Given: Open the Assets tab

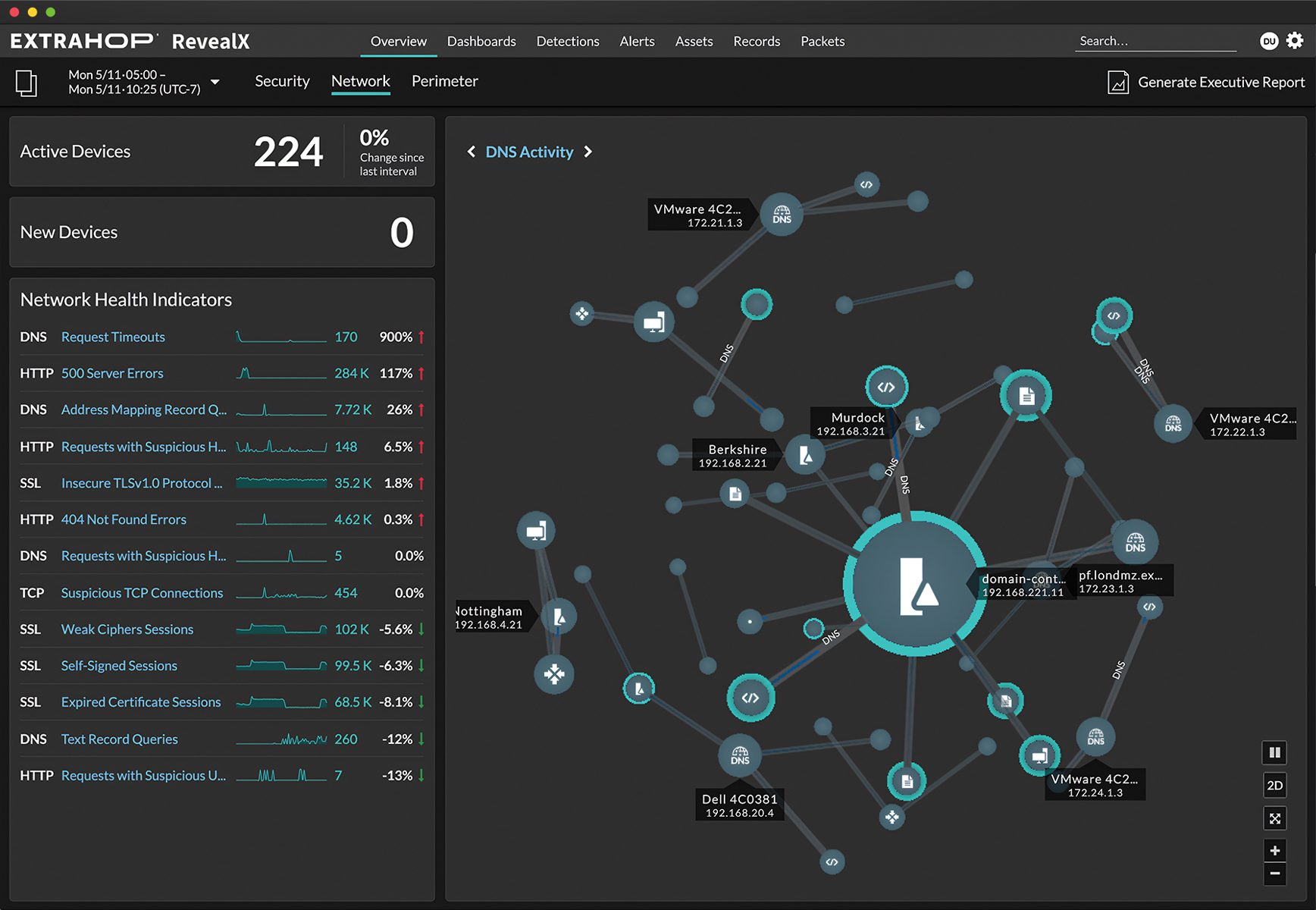Looking at the screenshot, I should (694, 41).
